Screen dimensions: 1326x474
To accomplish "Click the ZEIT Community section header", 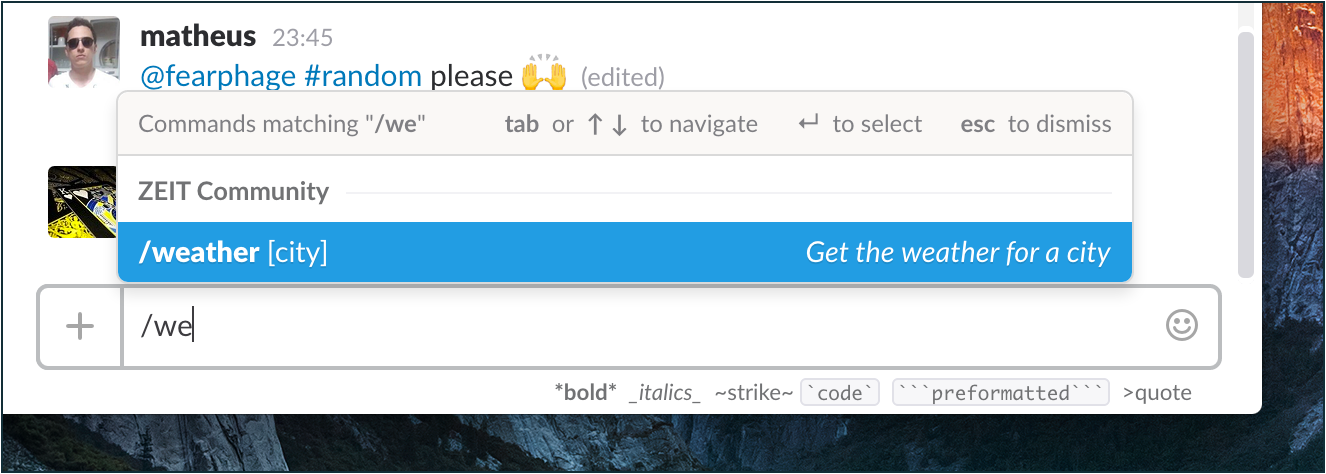I will pyautogui.click(x=234, y=191).
